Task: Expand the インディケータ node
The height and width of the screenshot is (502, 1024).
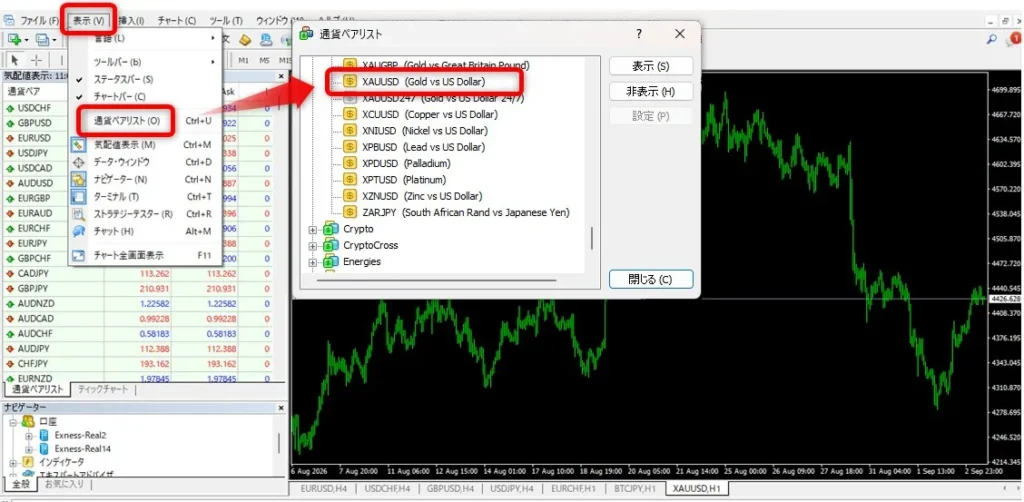Action: coord(13,462)
